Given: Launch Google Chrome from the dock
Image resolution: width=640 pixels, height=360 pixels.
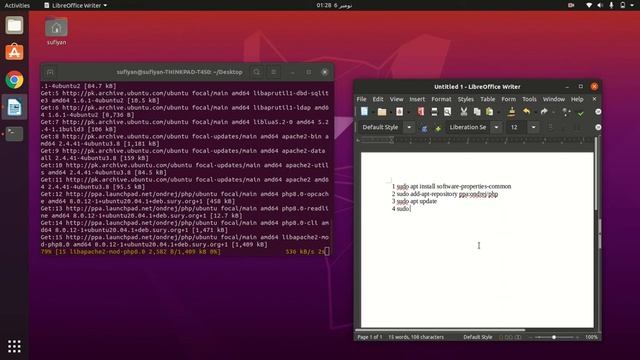Looking at the screenshot, I should 14,80.
